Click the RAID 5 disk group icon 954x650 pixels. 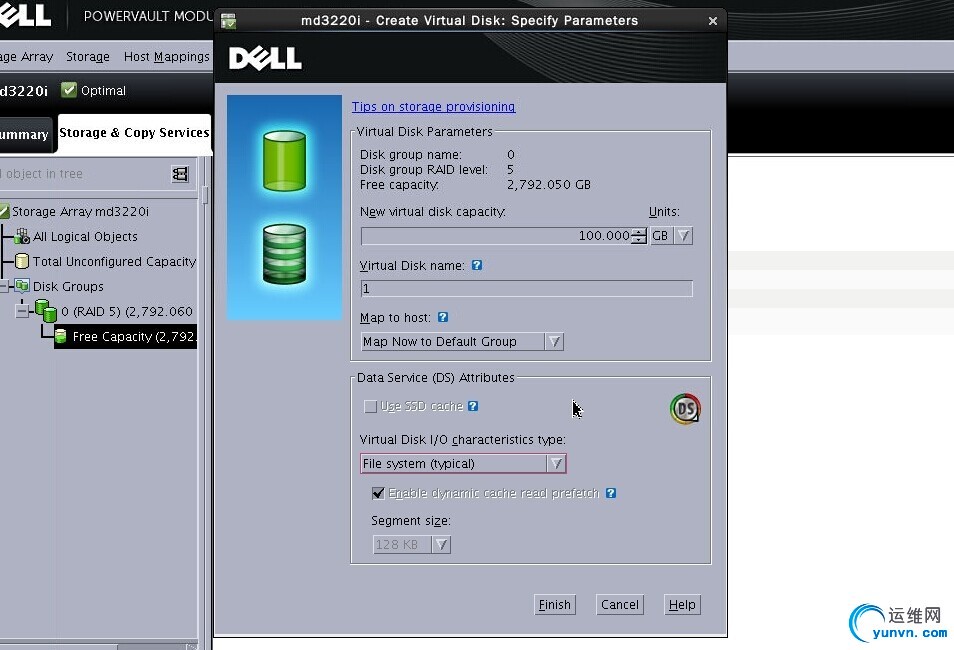pyautogui.click(x=46, y=310)
